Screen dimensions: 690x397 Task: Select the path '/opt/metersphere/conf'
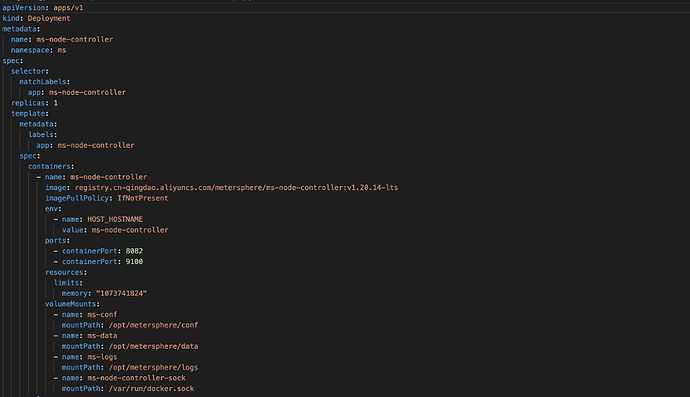(x=153, y=325)
